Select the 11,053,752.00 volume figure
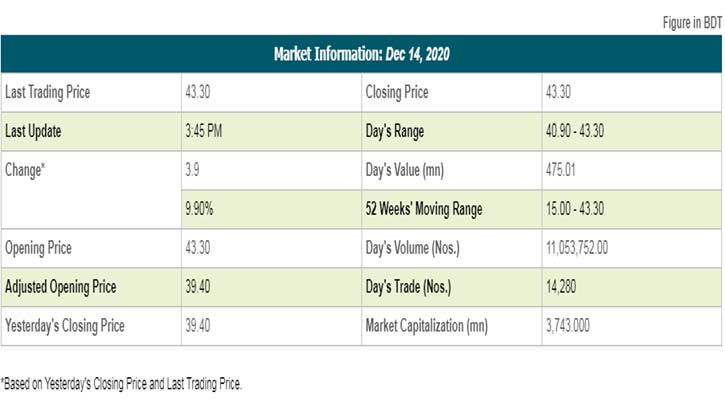 [x=586, y=248]
